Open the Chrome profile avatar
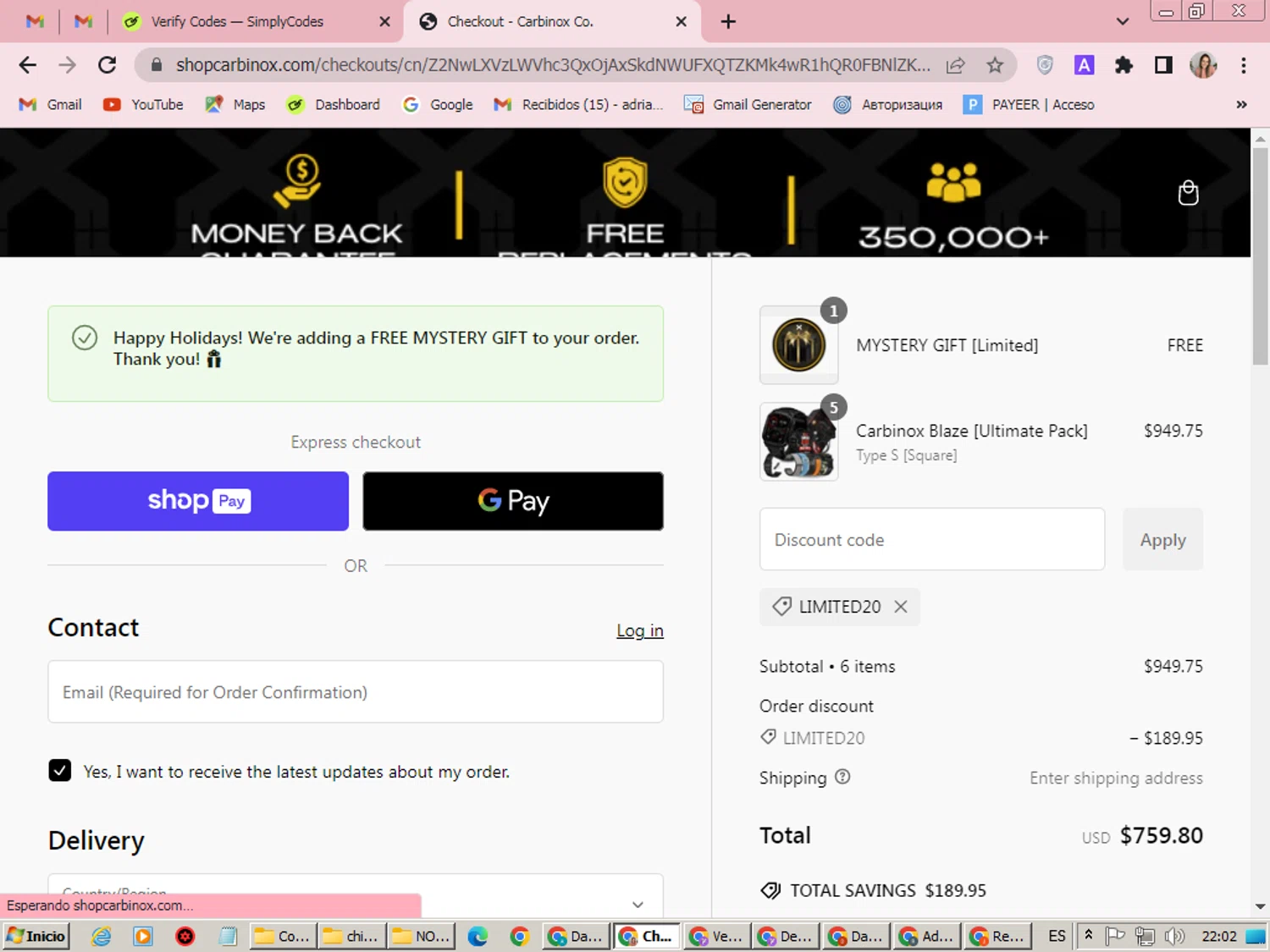 pos(1203,65)
